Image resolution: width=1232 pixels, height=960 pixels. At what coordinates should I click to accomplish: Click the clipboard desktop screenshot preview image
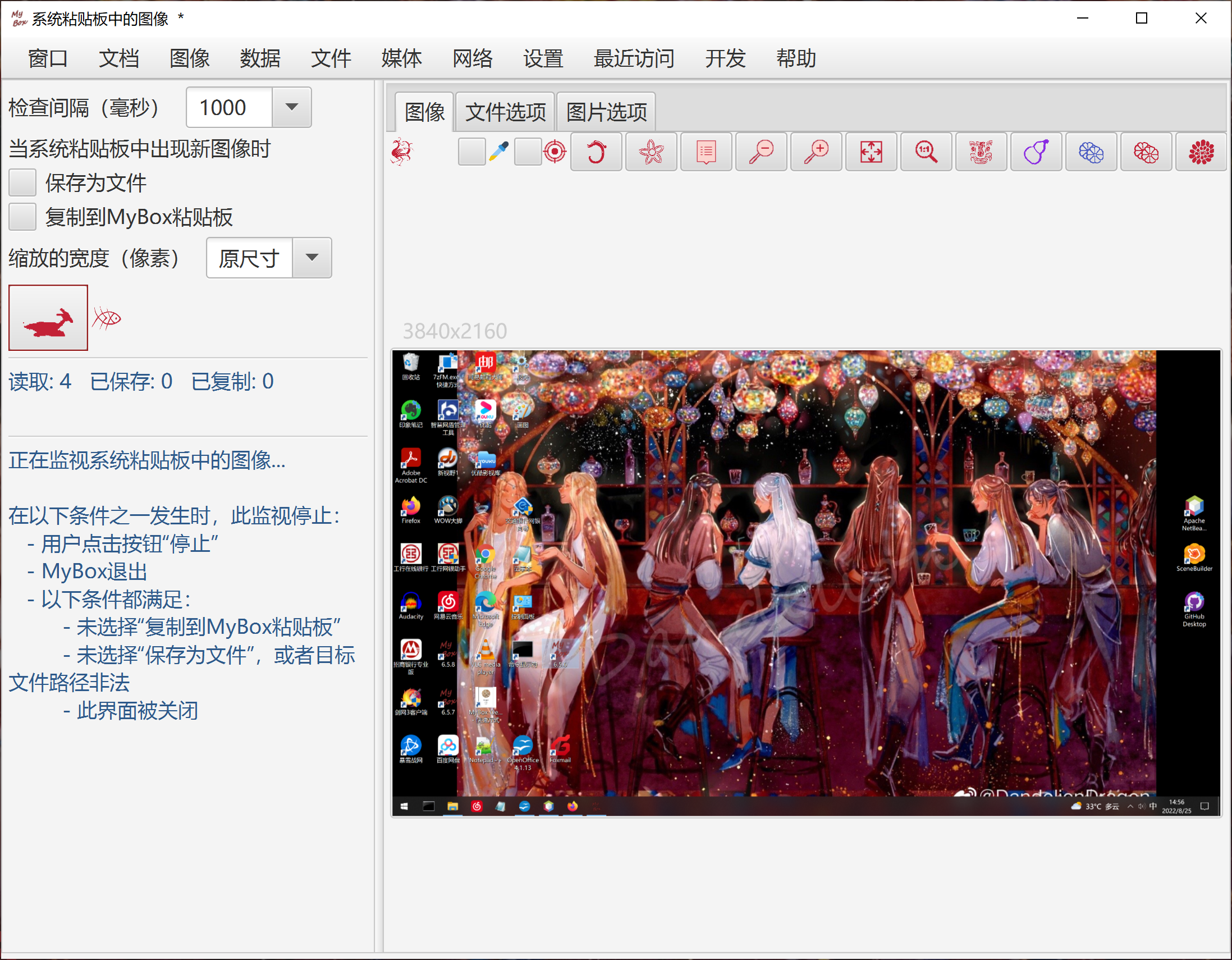806,583
